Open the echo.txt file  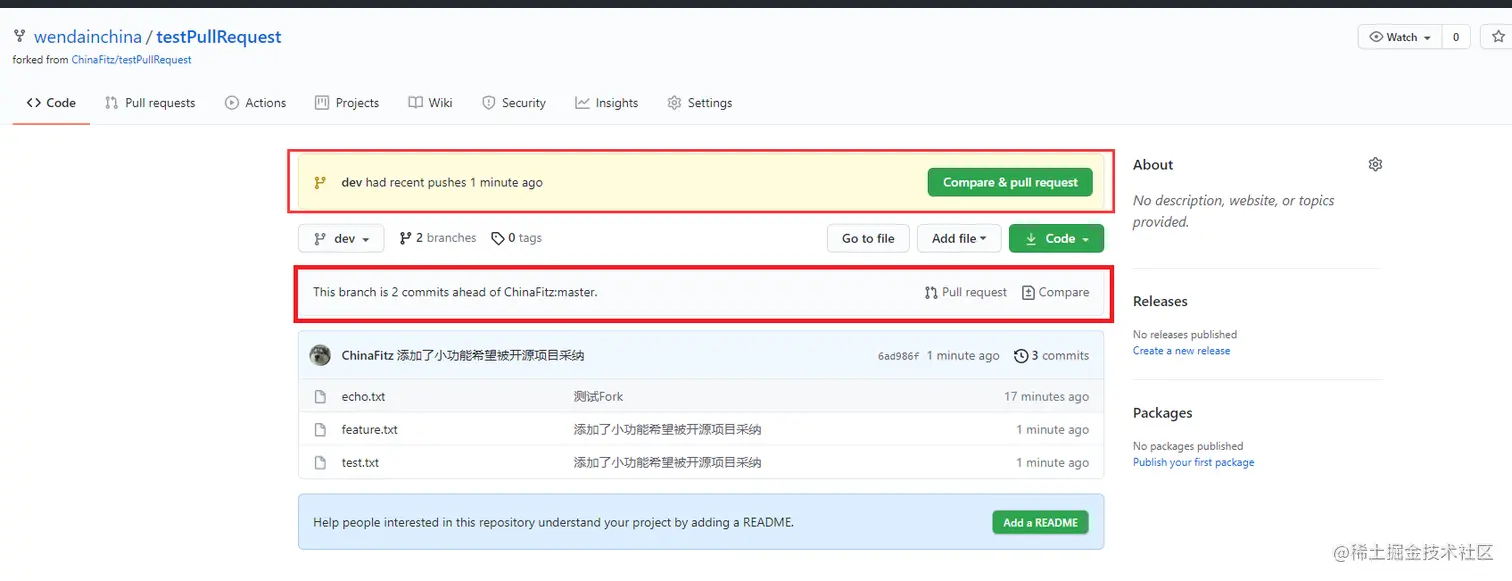point(363,397)
